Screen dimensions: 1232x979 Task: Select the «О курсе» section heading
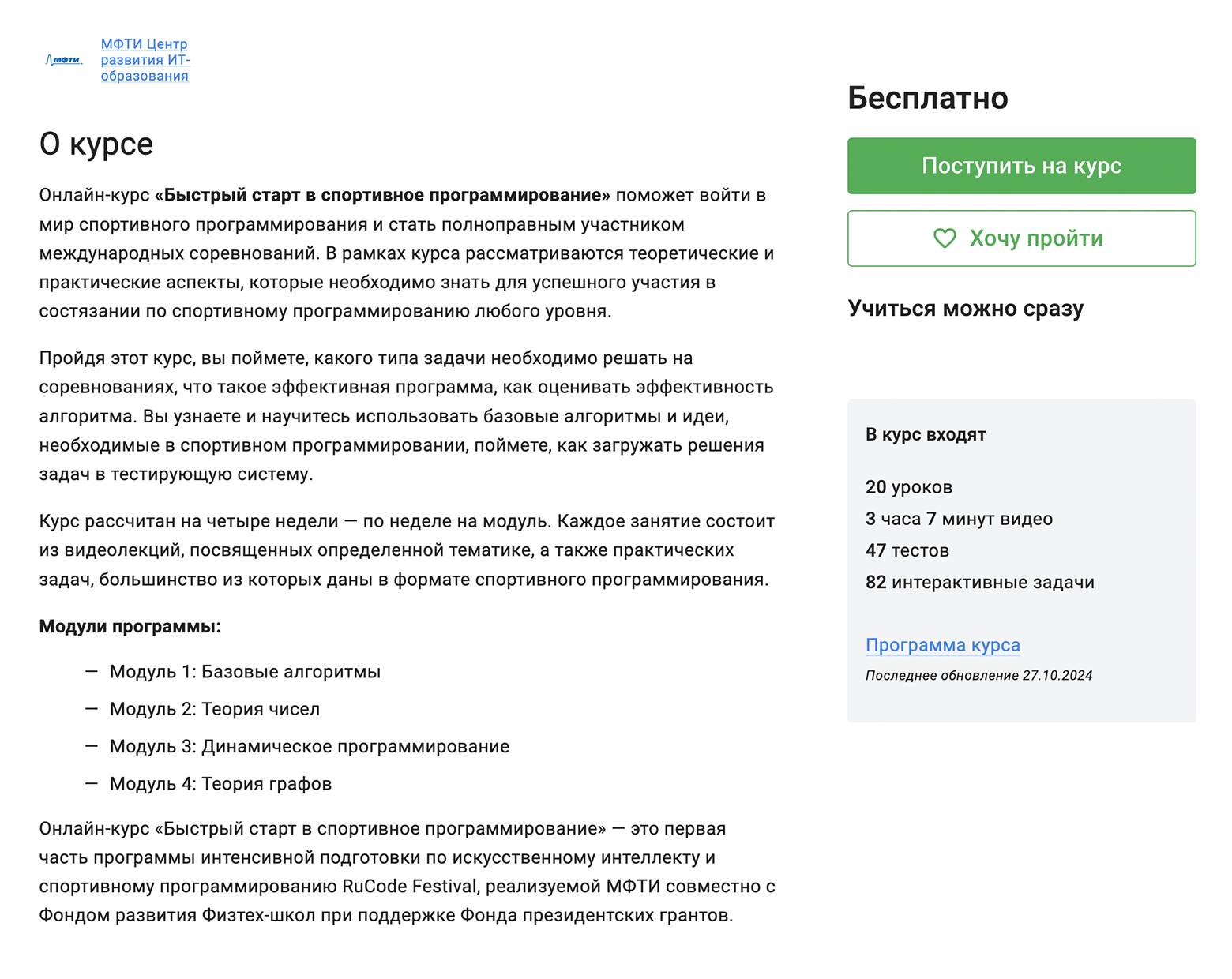click(x=96, y=144)
